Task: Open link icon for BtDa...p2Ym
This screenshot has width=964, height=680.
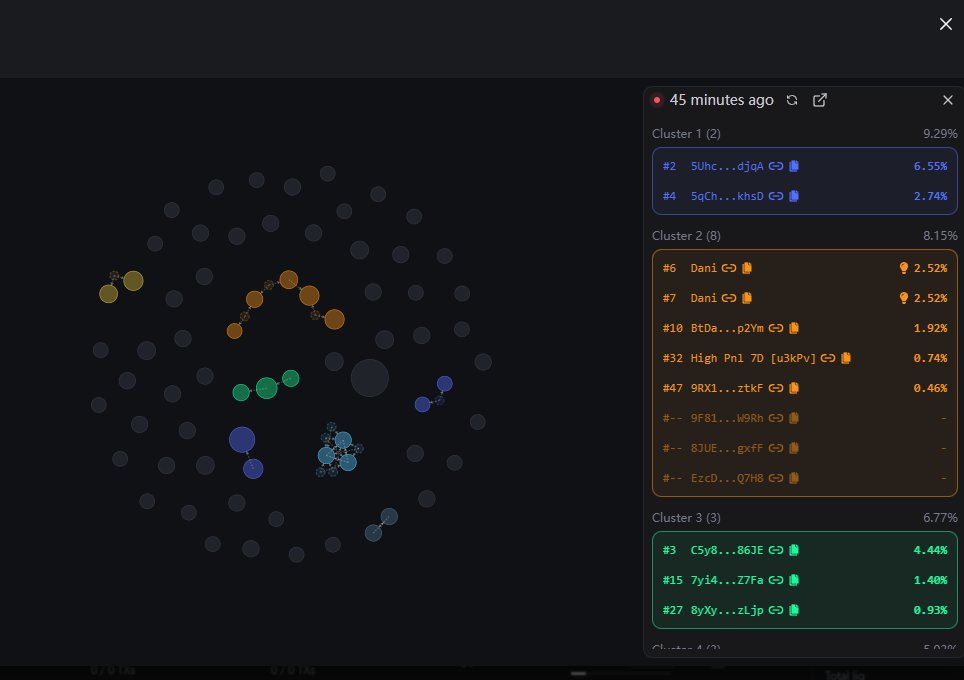Action: [x=776, y=328]
